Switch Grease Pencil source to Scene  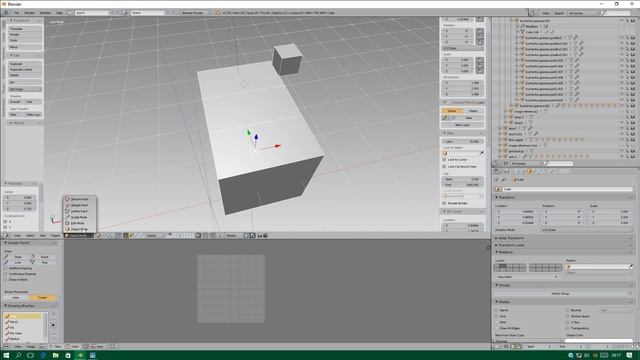[451, 111]
